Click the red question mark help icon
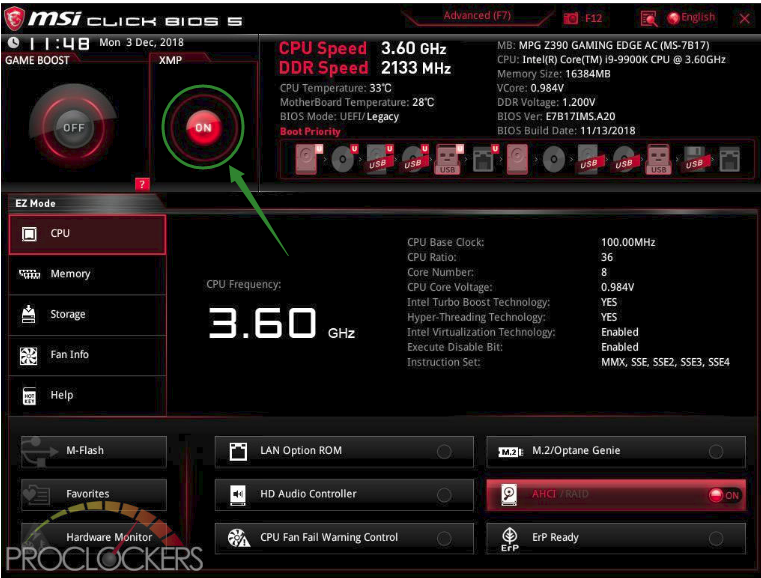The height and width of the screenshot is (578, 761). [x=142, y=184]
